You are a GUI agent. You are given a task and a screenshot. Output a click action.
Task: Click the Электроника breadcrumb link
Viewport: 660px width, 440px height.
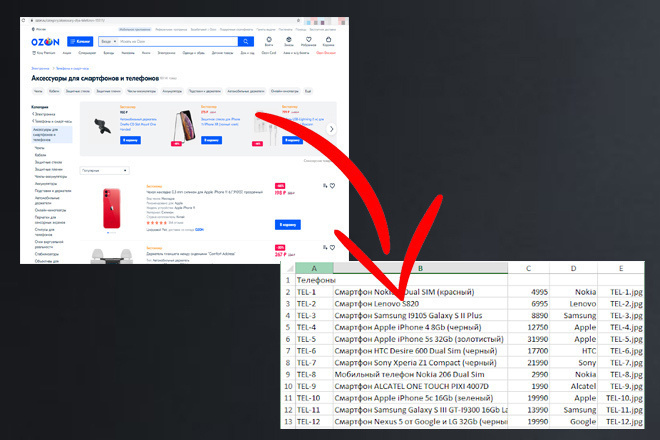(x=40, y=68)
